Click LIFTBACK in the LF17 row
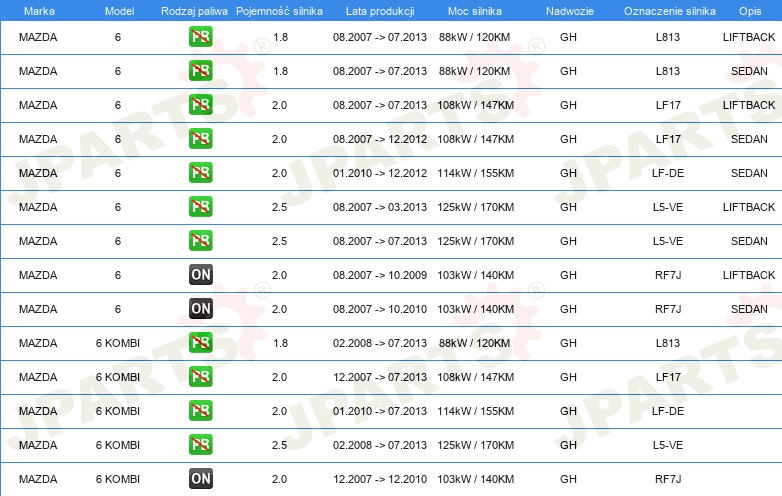The image size is (782, 496). [x=748, y=105]
